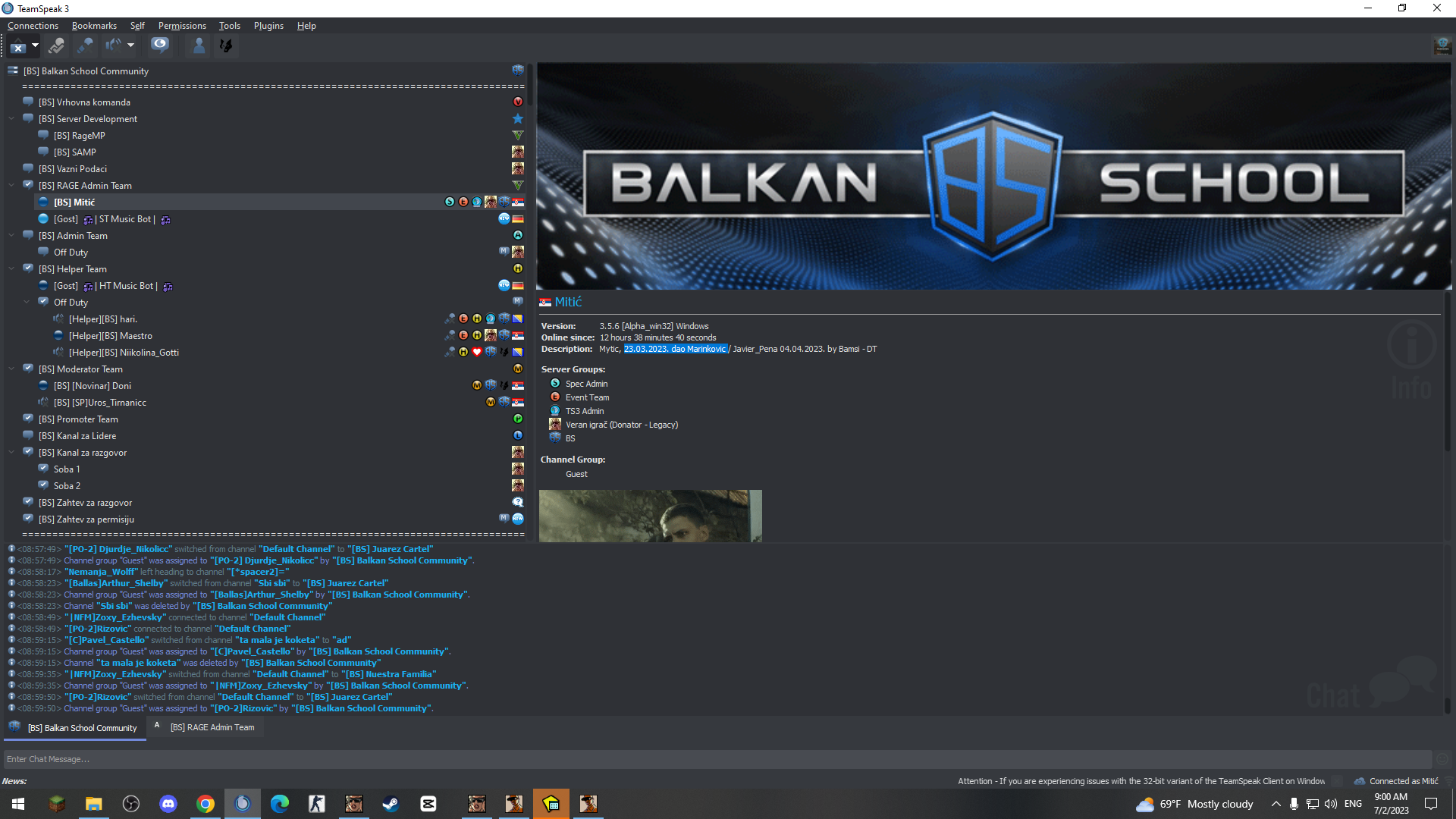The width and height of the screenshot is (1456, 819).
Task: Click the NEW badge on ST Music Bot row
Action: 504,218
